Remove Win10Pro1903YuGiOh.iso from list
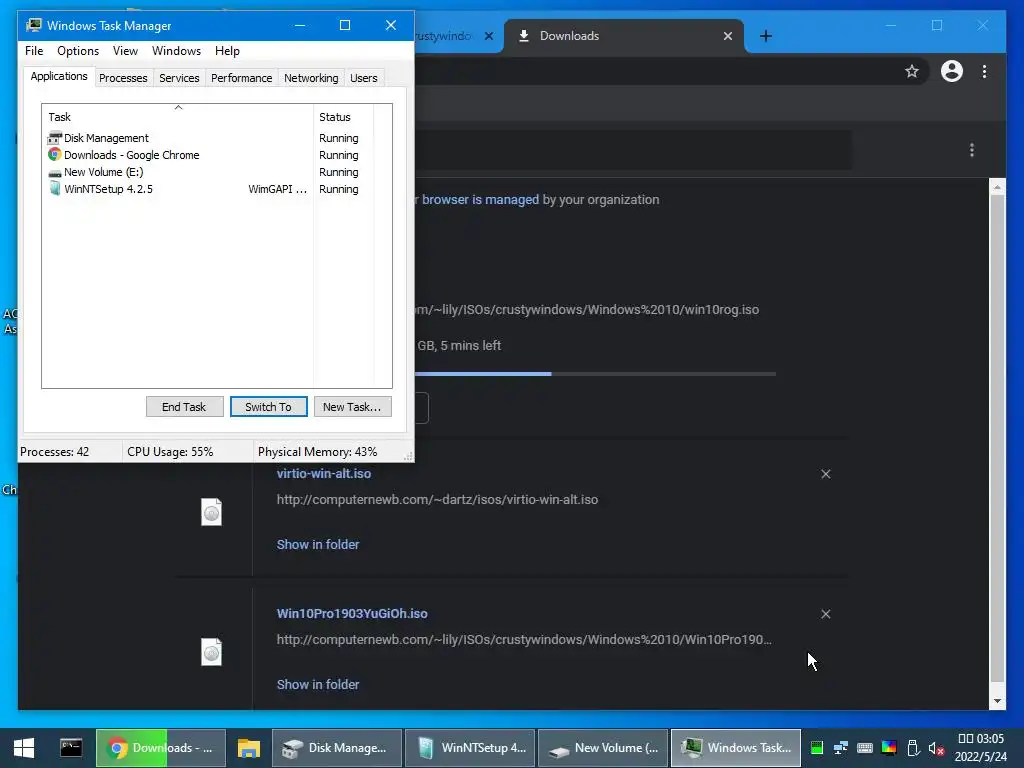The width and height of the screenshot is (1024, 768). tap(825, 614)
